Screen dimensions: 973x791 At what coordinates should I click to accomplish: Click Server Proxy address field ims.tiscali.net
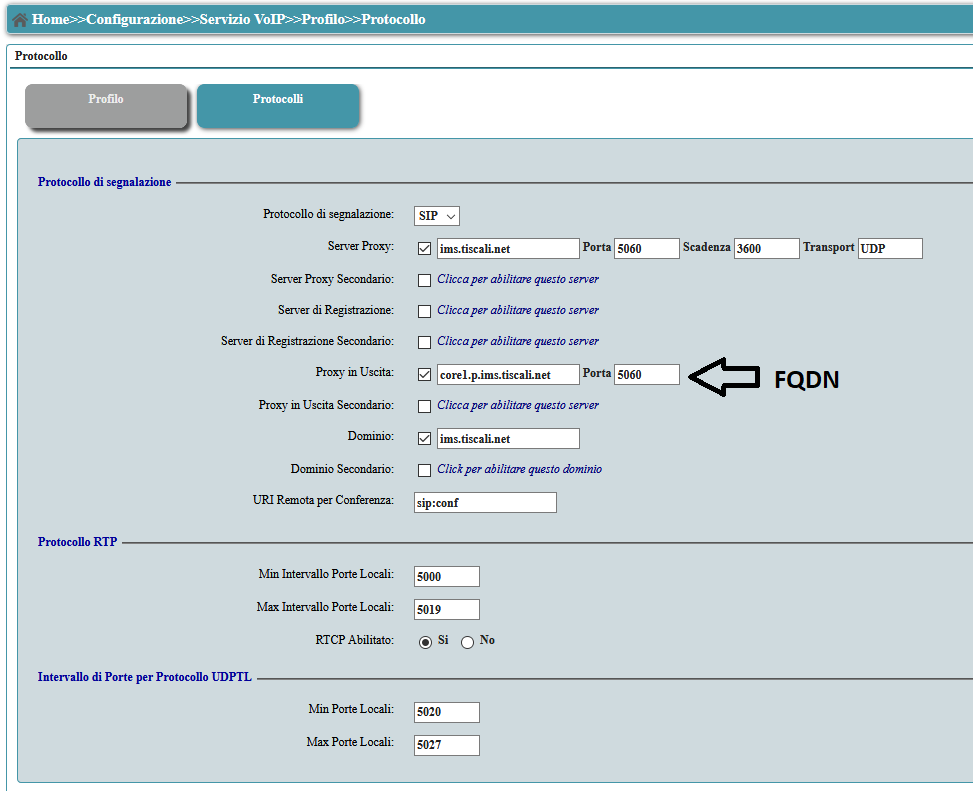(x=508, y=249)
